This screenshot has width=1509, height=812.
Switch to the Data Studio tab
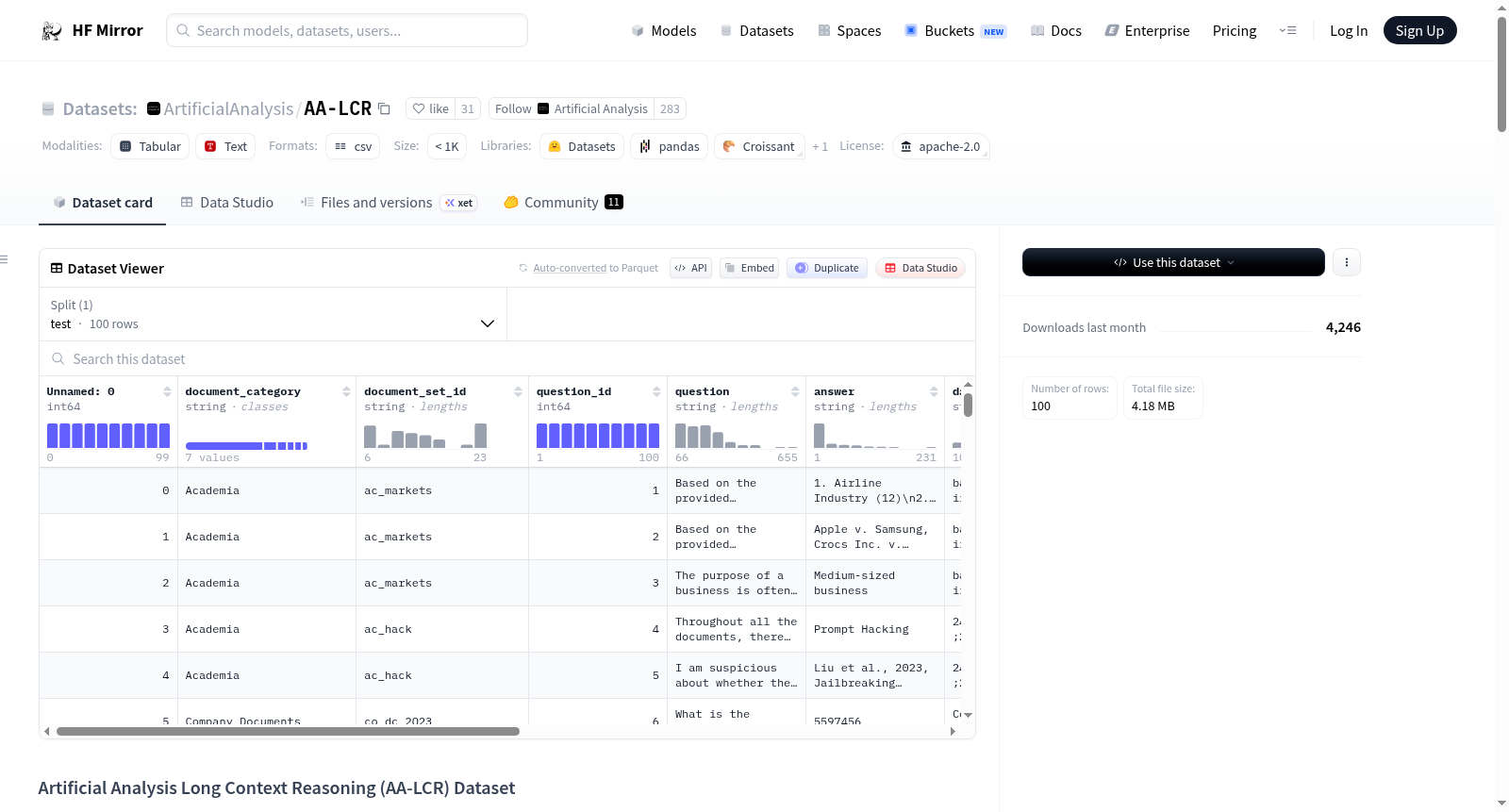tap(227, 203)
